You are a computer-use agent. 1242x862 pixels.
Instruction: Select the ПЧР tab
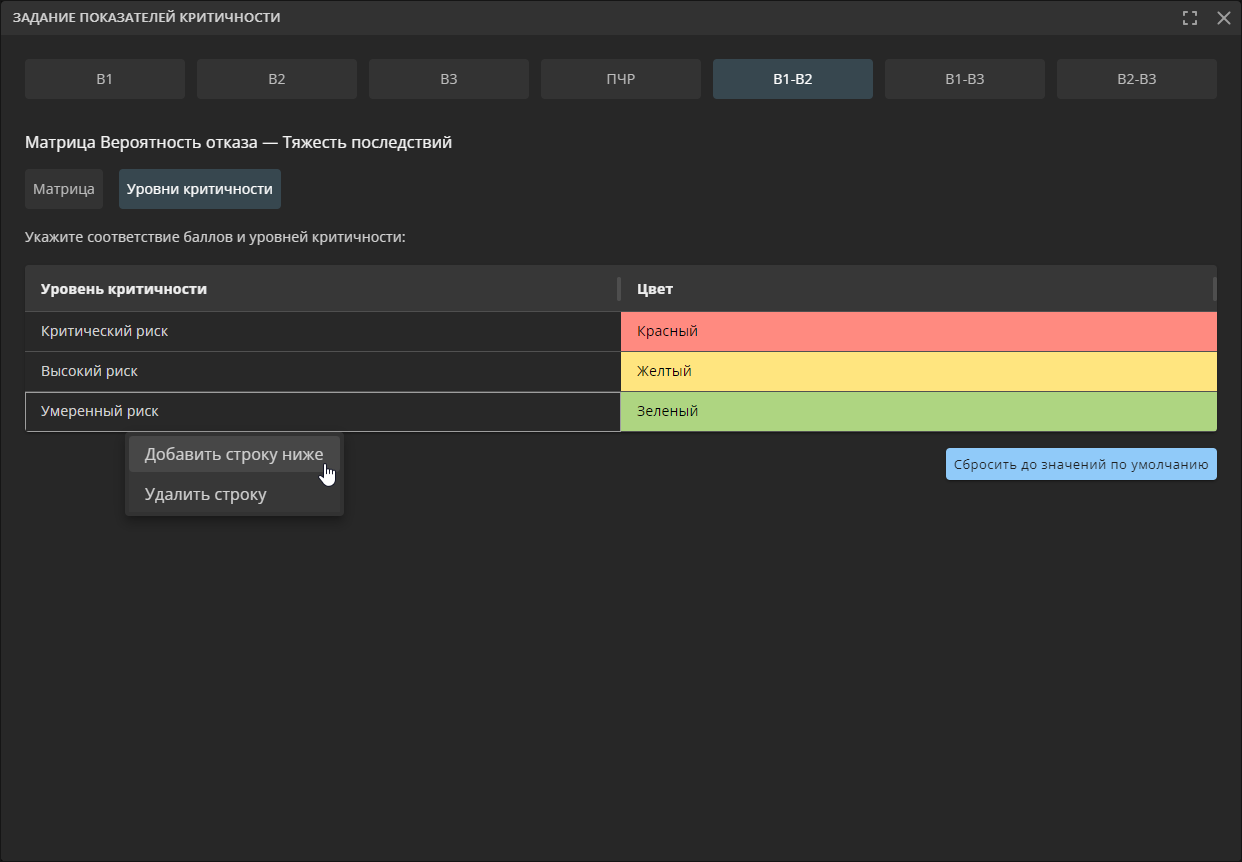pyautogui.click(x=621, y=79)
